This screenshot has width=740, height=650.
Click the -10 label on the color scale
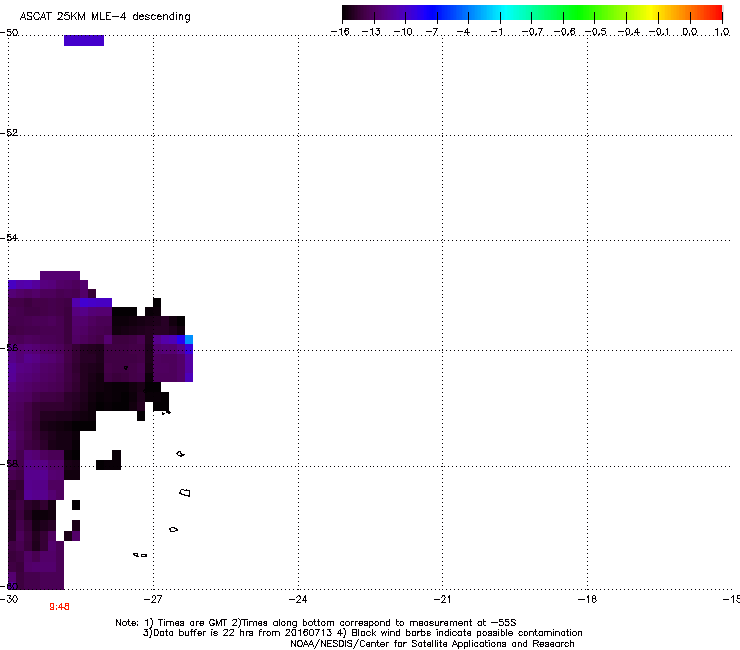403,32
